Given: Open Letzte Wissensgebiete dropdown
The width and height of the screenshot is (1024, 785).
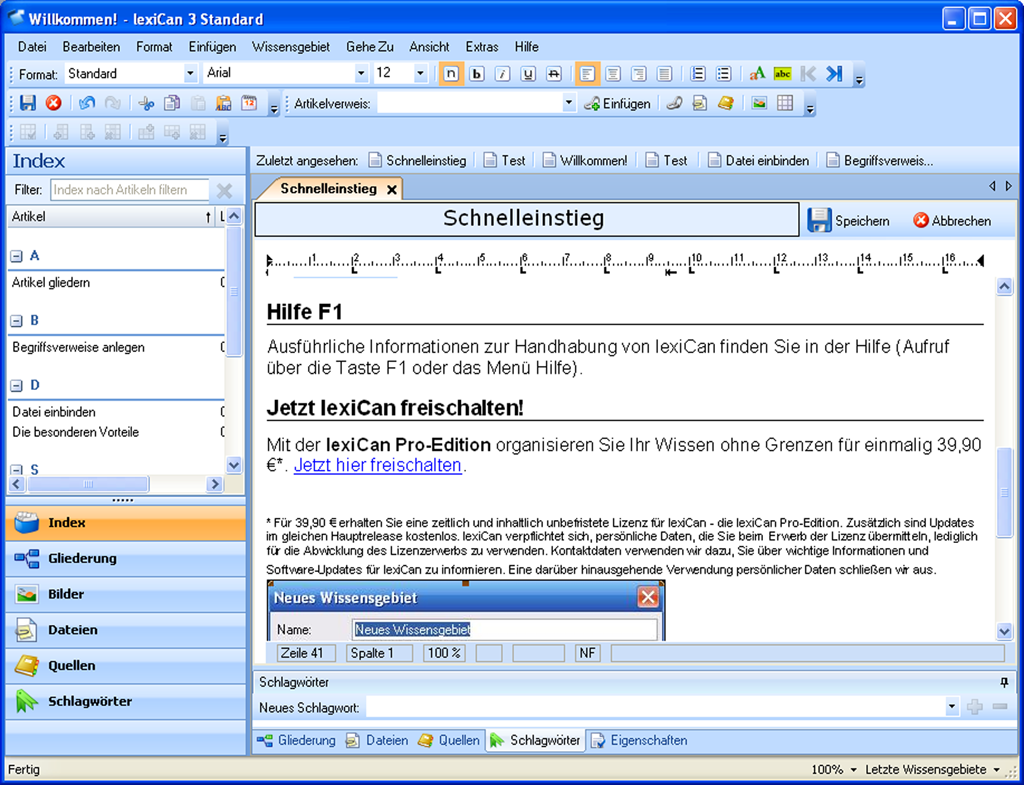Looking at the screenshot, I should tap(932, 770).
